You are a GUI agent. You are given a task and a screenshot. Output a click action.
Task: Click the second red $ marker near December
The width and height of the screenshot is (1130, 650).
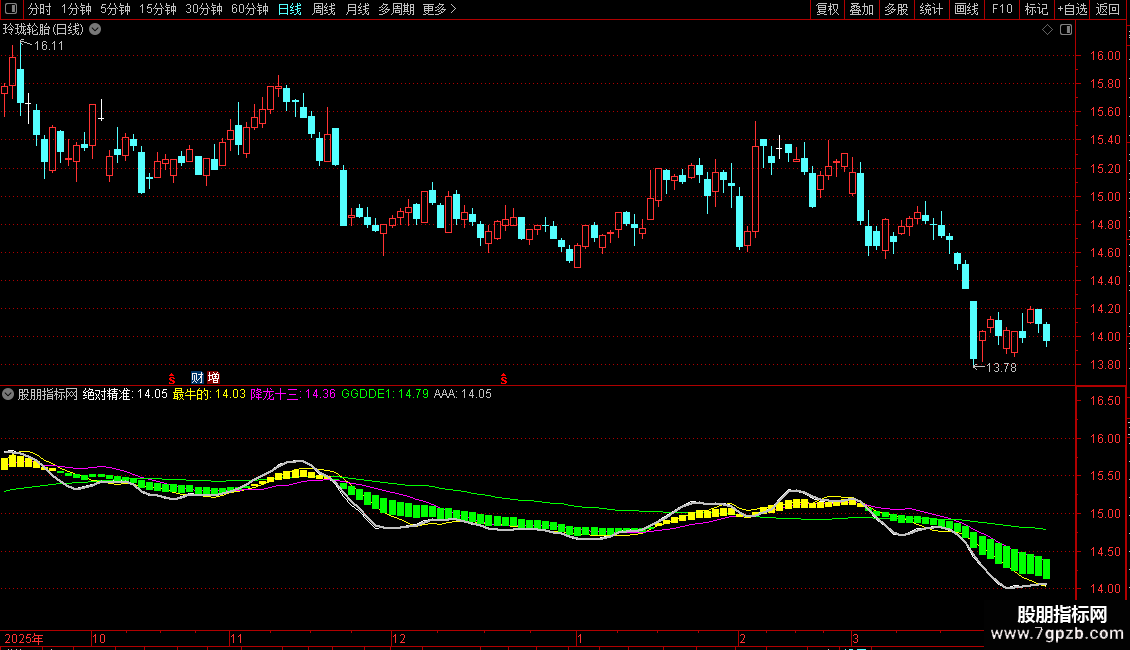coord(504,379)
